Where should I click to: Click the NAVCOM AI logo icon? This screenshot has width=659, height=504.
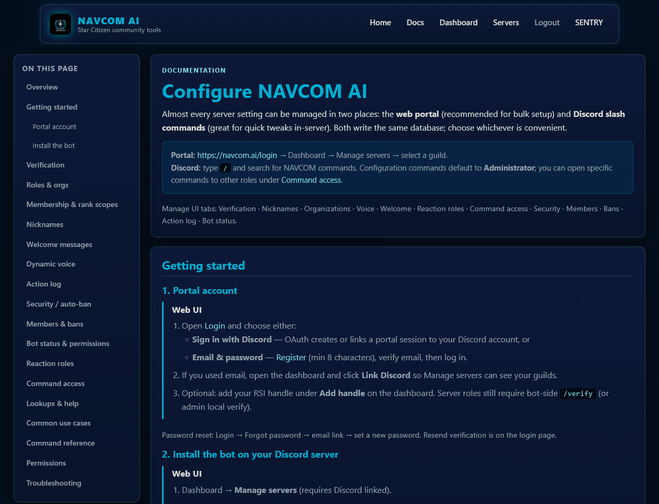point(60,24)
